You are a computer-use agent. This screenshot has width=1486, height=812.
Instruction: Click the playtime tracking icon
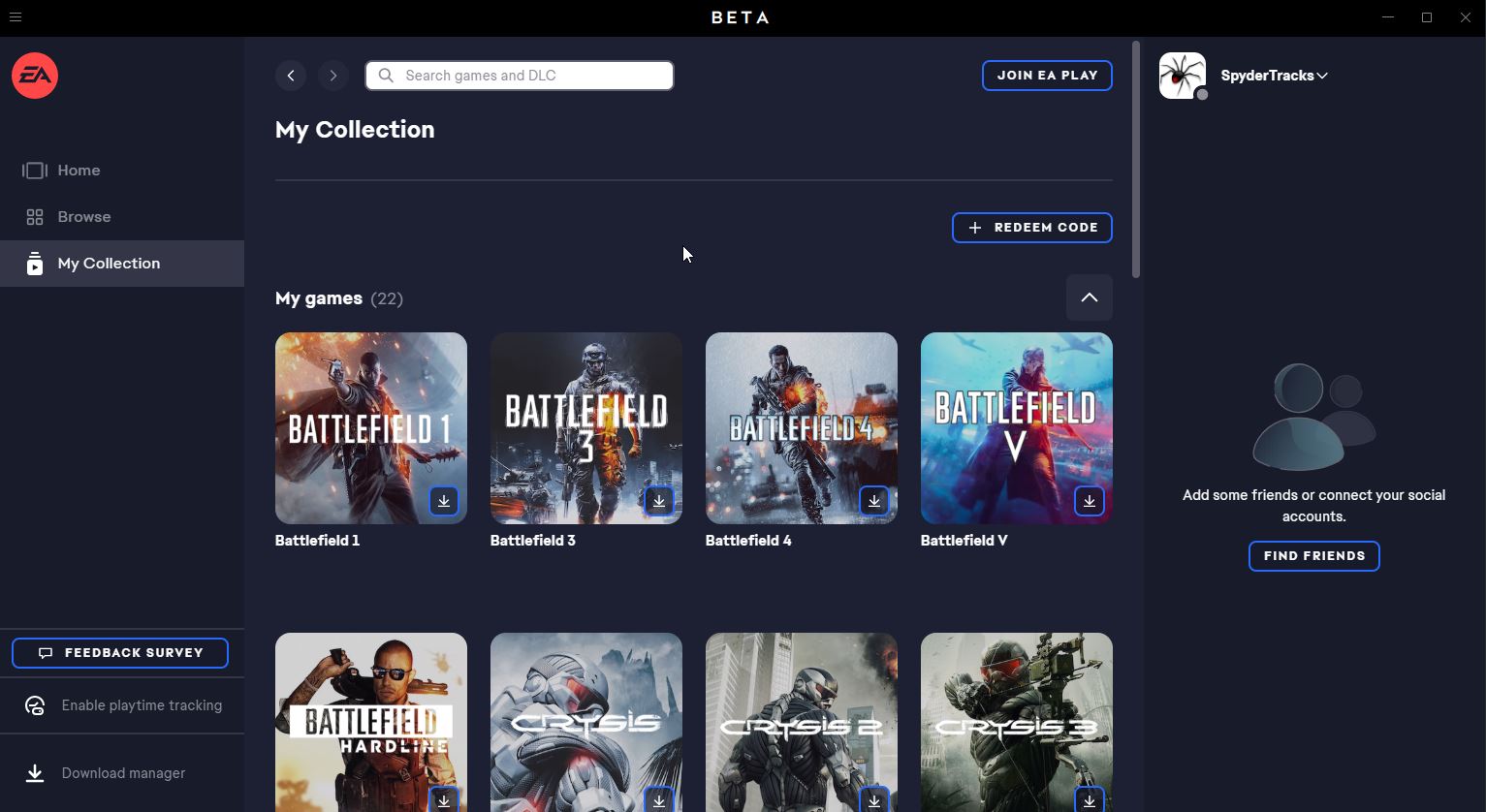(35, 705)
